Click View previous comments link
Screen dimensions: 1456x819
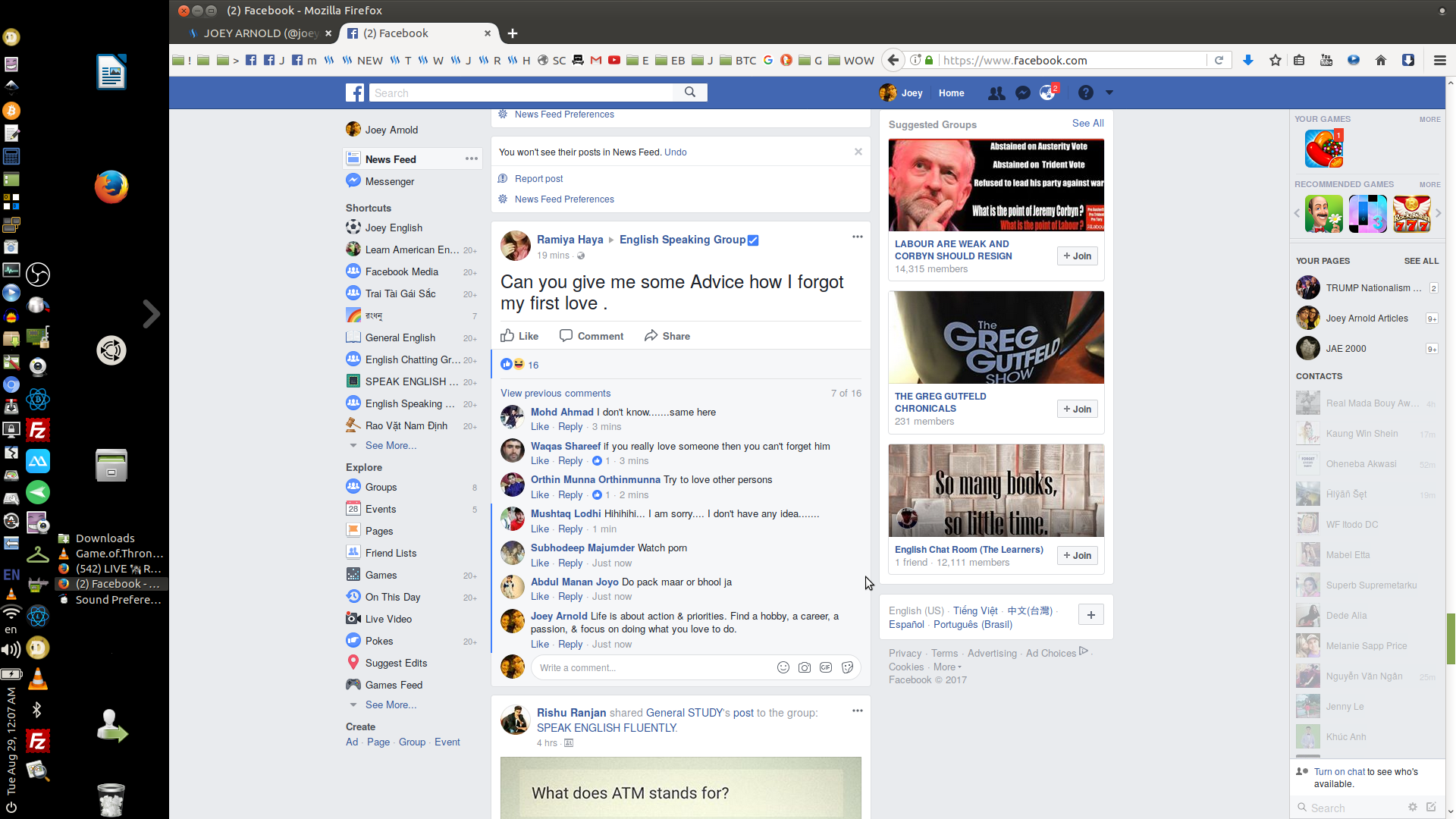[x=555, y=394]
